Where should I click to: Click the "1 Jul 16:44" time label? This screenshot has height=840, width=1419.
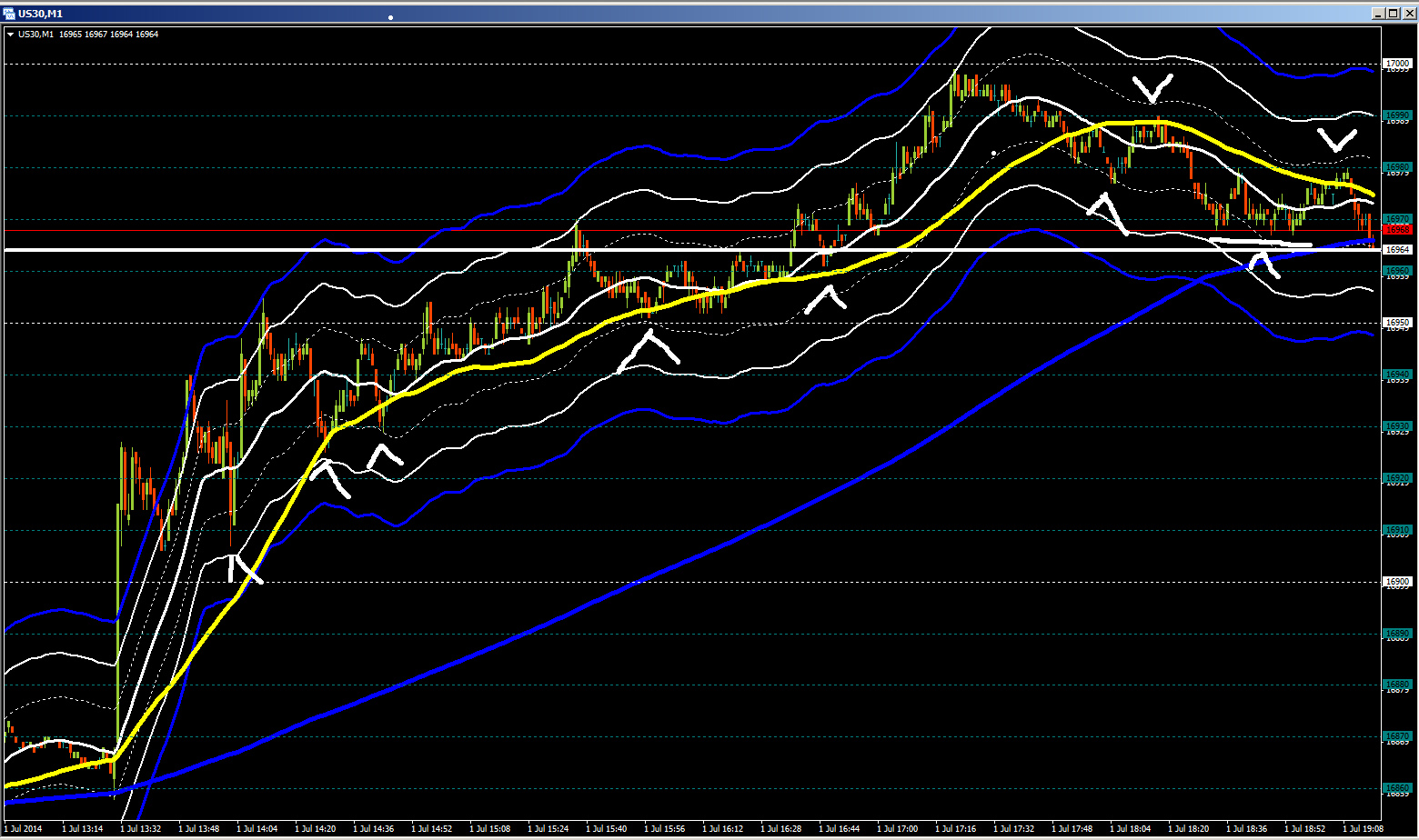pos(839,829)
